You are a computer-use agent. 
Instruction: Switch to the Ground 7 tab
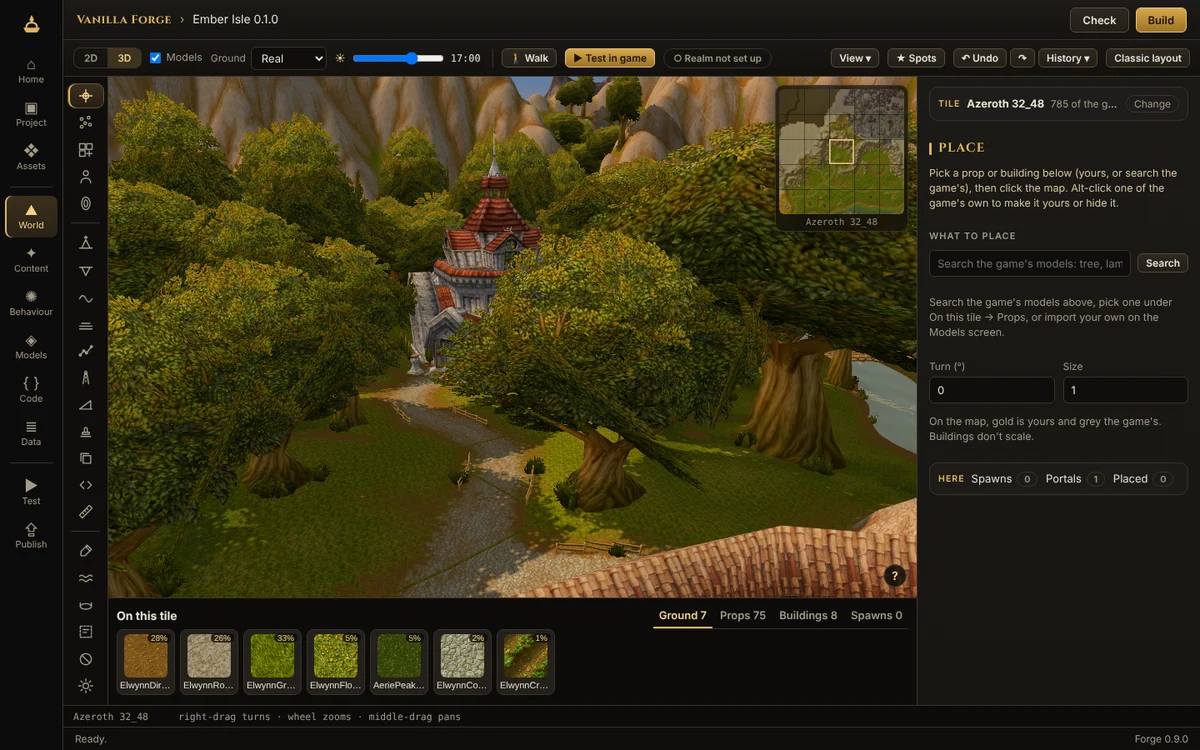682,616
